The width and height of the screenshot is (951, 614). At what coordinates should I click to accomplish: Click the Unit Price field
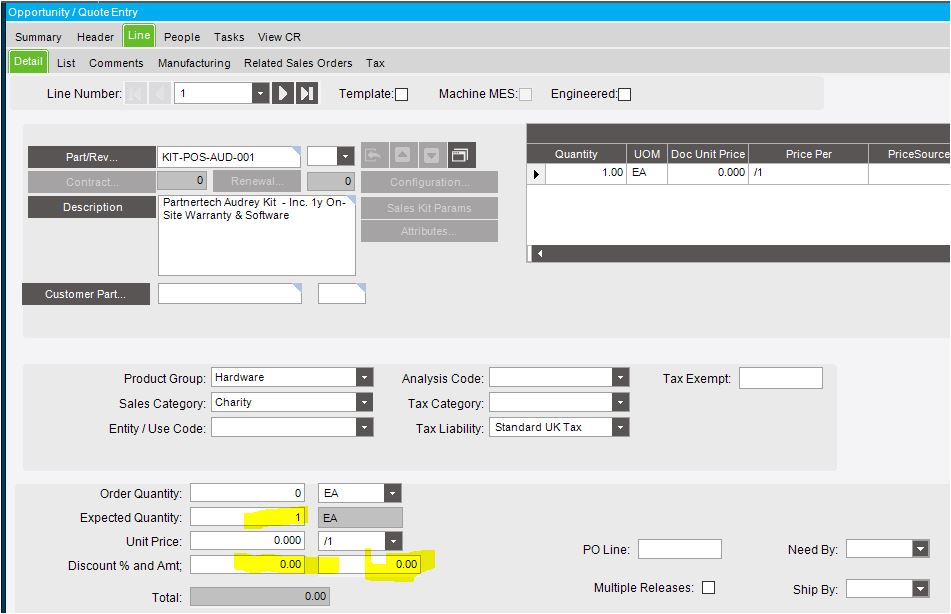click(247, 541)
